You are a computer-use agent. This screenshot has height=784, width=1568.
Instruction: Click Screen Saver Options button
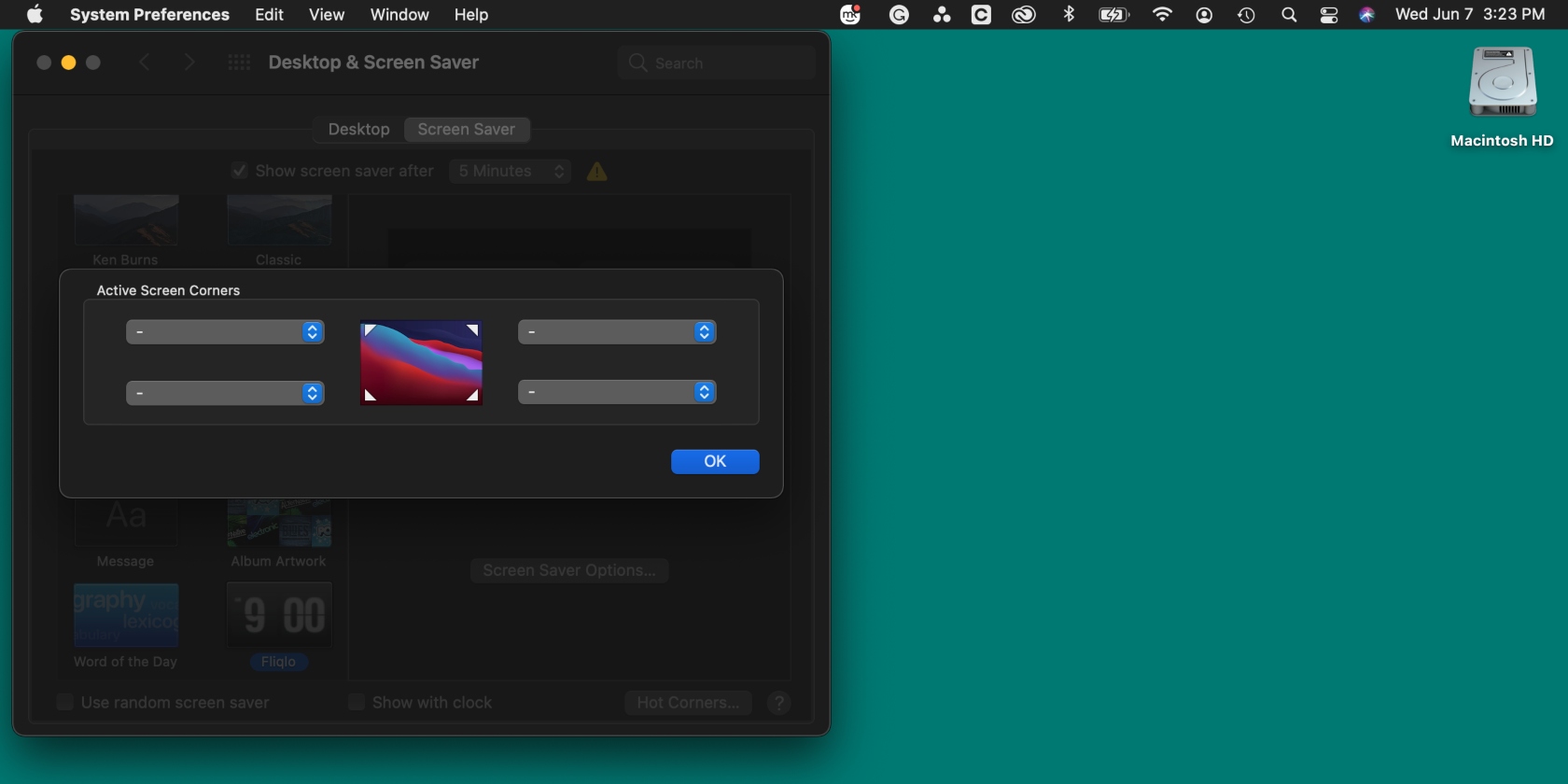click(569, 570)
